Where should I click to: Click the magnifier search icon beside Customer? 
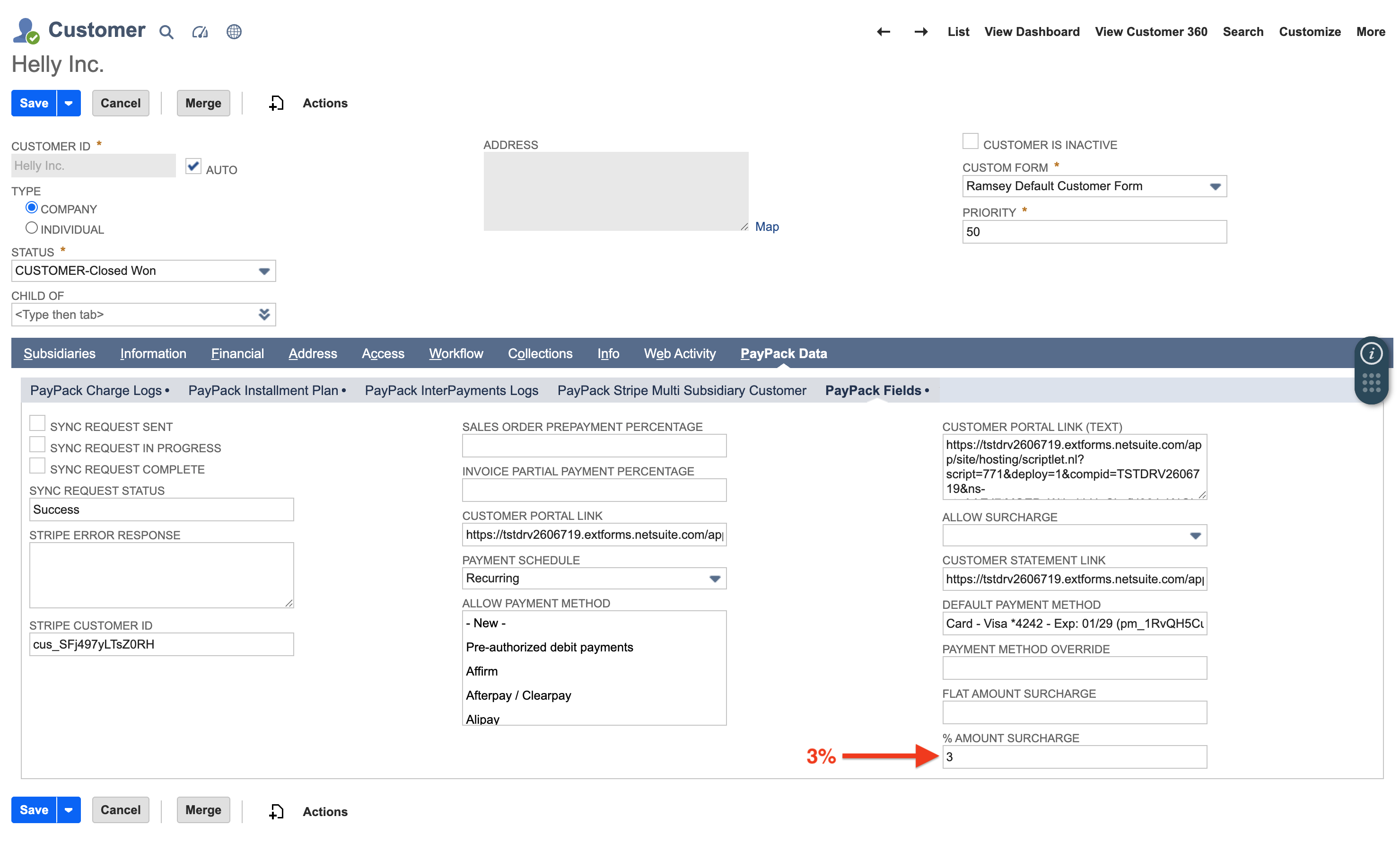[166, 32]
